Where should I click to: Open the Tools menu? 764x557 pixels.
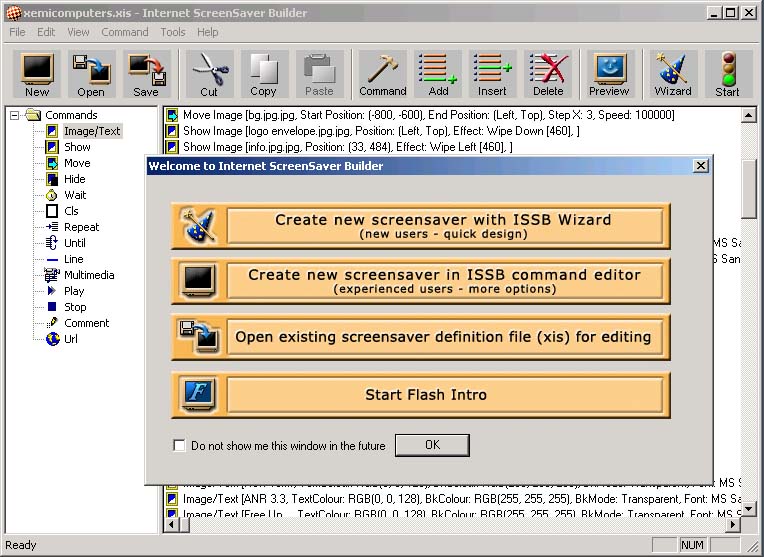pos(173,32)
